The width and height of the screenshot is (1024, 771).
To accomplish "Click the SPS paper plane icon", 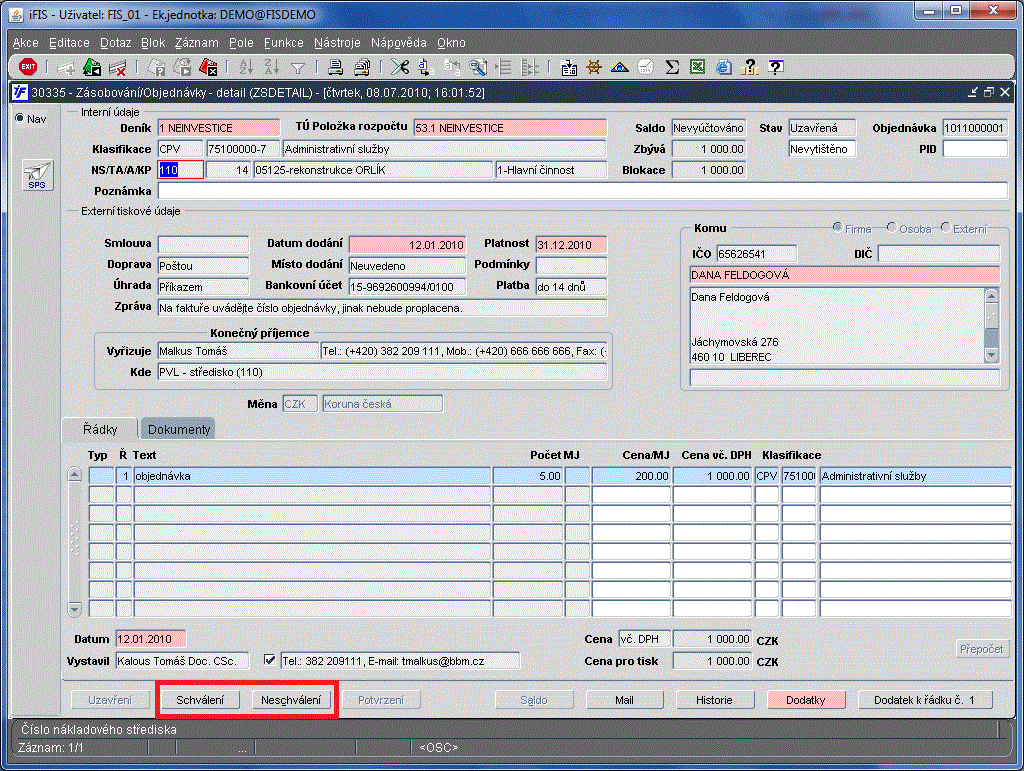I will click(36, 174).
